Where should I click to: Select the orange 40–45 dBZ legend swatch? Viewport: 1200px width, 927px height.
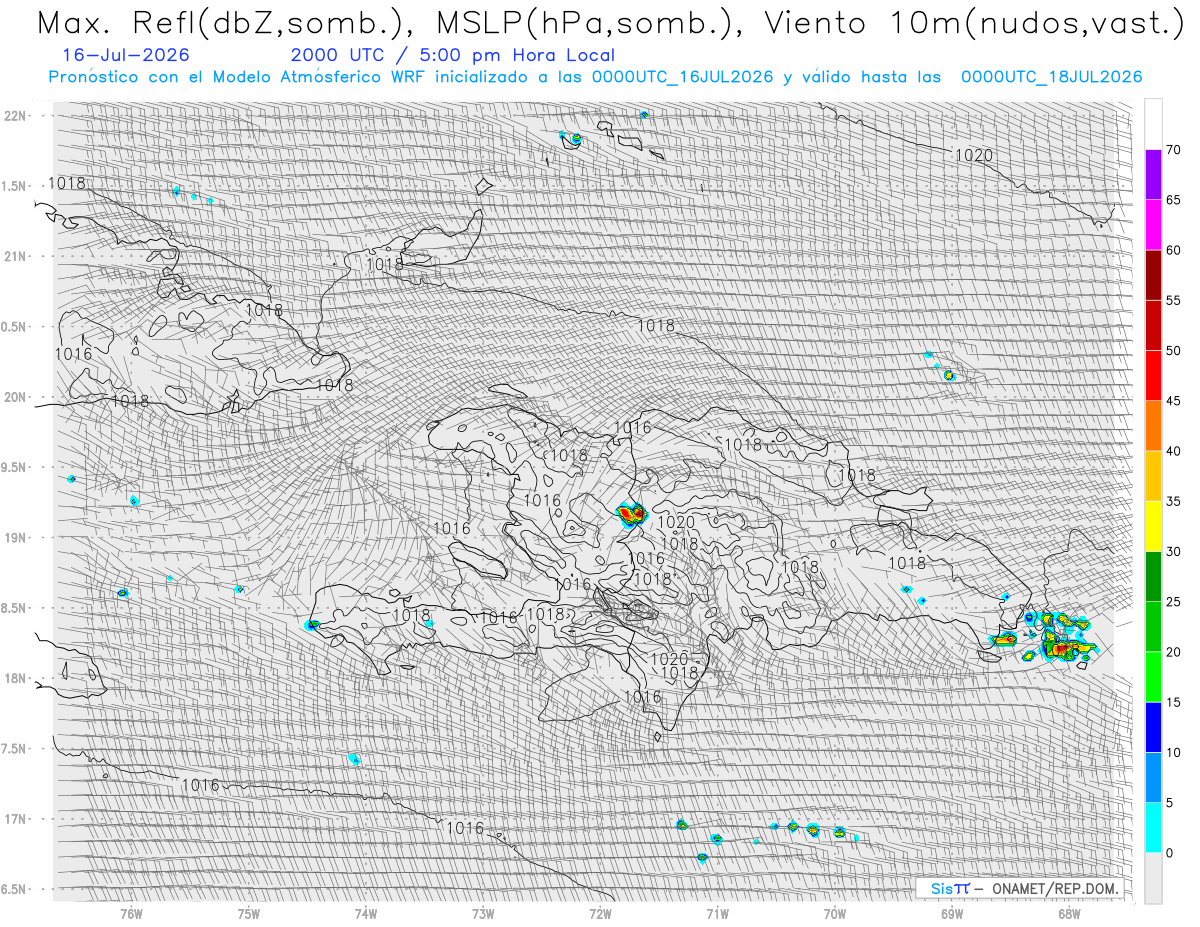pos(1153,426)
